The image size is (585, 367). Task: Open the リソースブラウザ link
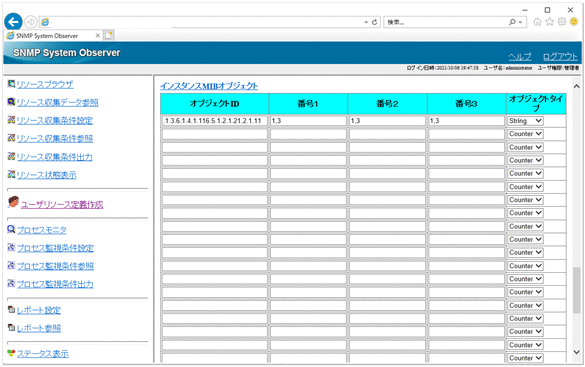[x=45, y=85]
